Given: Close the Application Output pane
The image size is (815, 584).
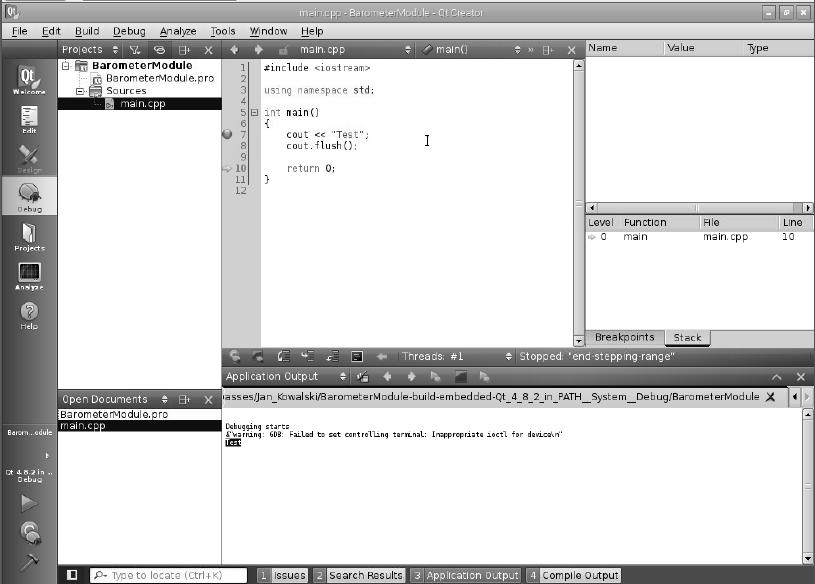Looking at the screenshot, I should pos(800,377).
